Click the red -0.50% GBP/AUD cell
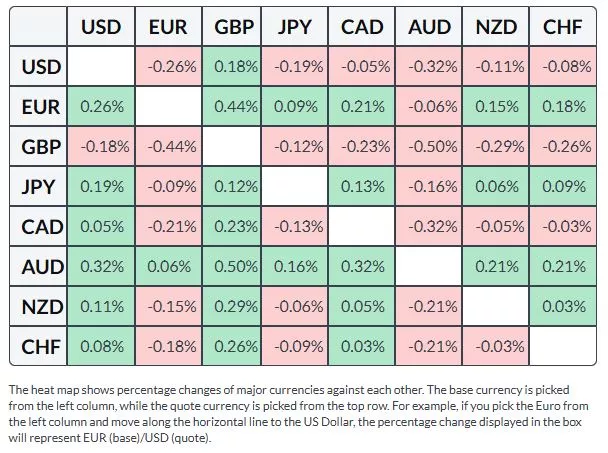This screenshot has width=608, height=453. (x=431, y=146)
